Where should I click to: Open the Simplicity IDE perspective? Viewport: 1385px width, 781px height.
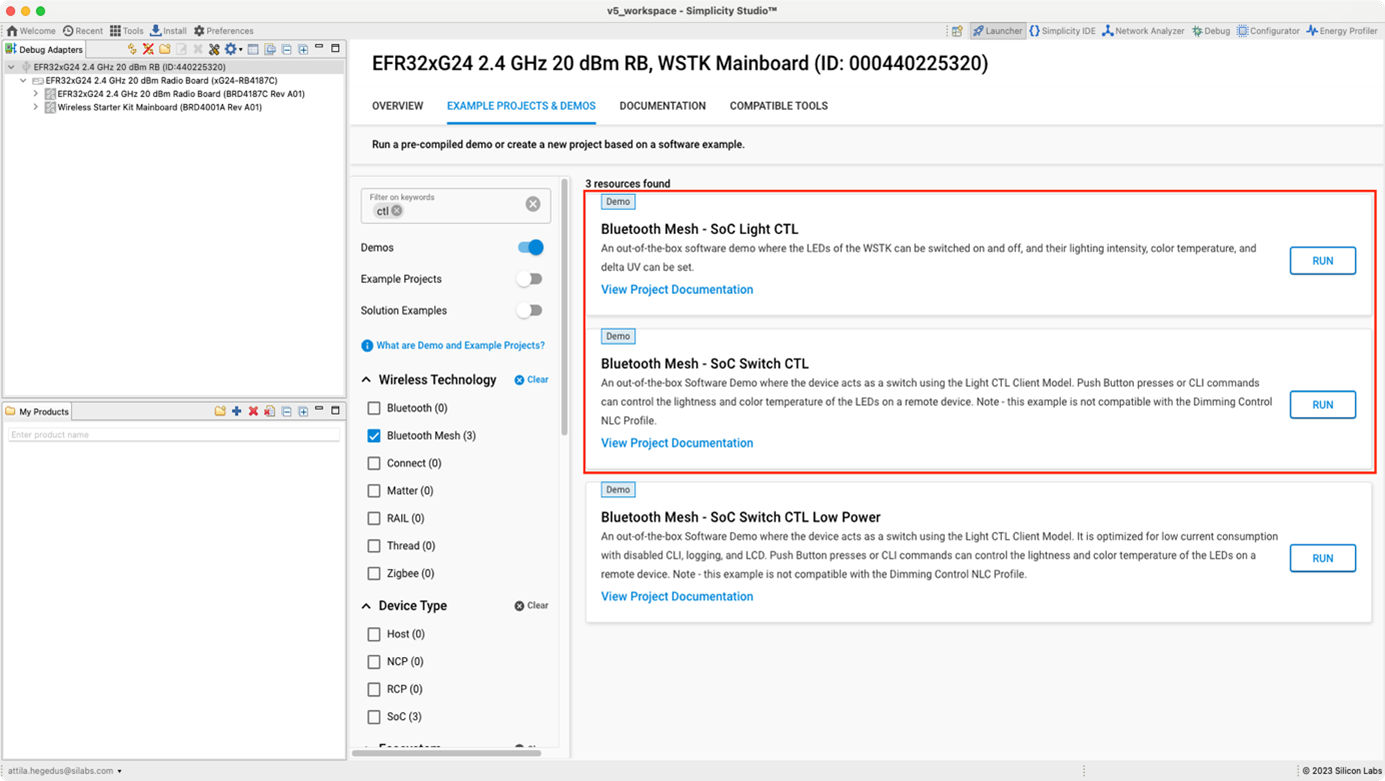coord(1062,30)
